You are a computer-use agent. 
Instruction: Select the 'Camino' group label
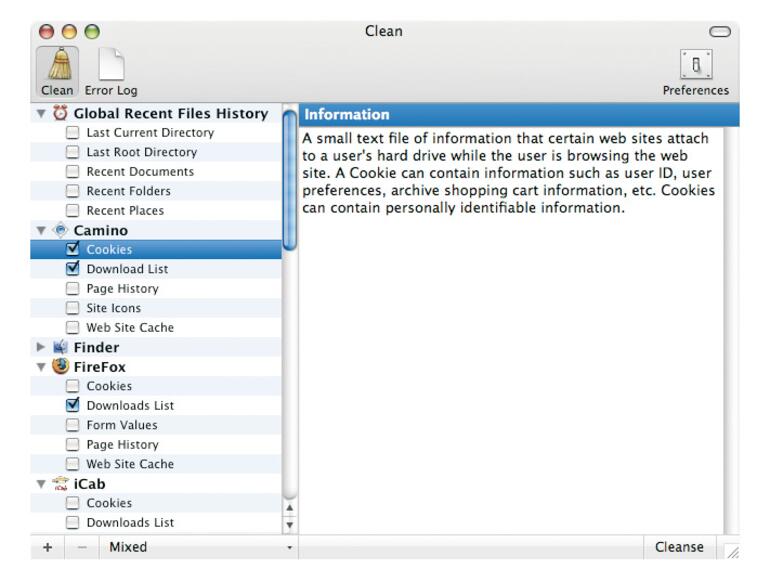coord(101,230)
